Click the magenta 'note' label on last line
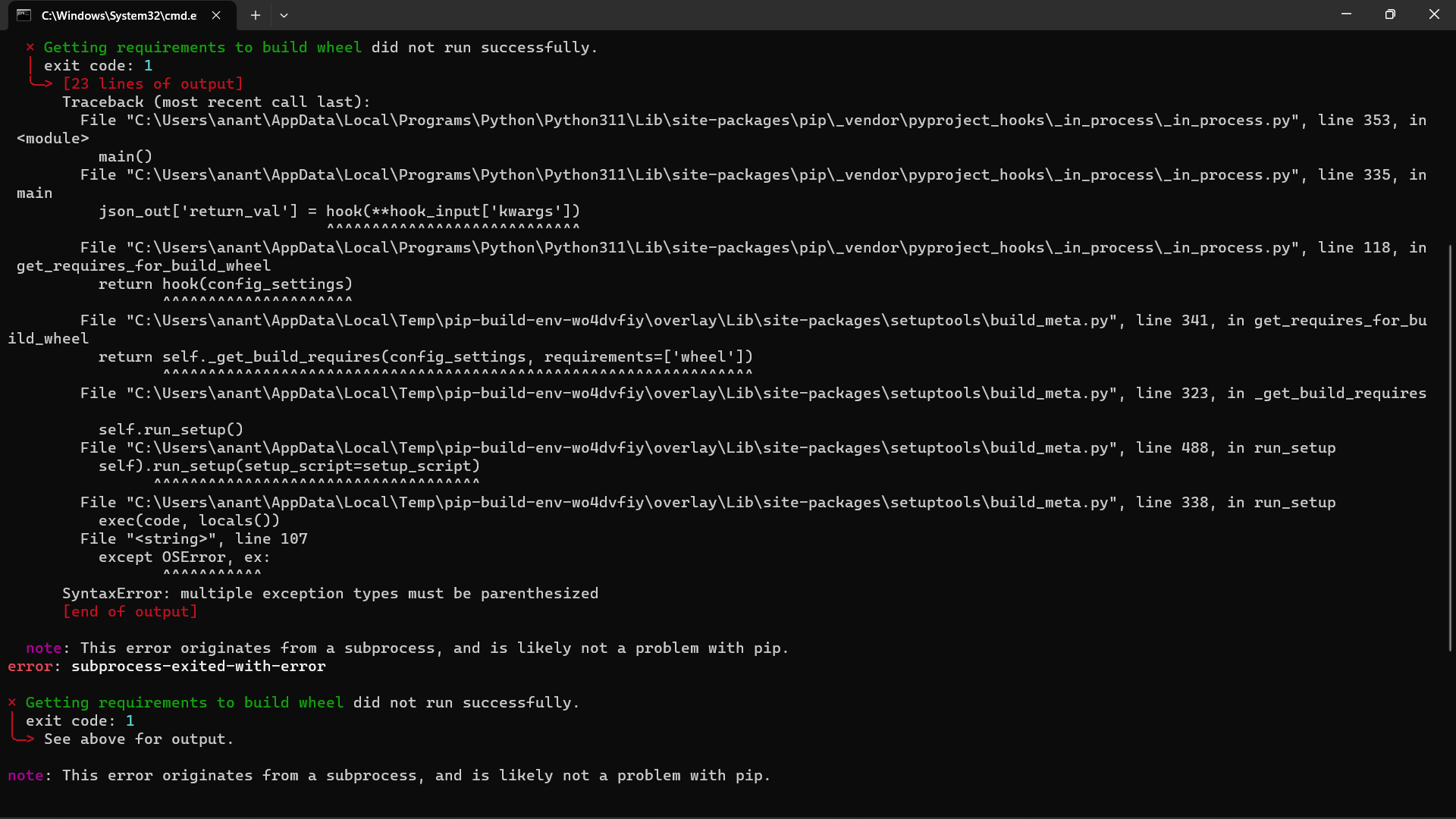The height and width of the screenshot is (819, 1456). pyautogui.click(x=26, y=775)
